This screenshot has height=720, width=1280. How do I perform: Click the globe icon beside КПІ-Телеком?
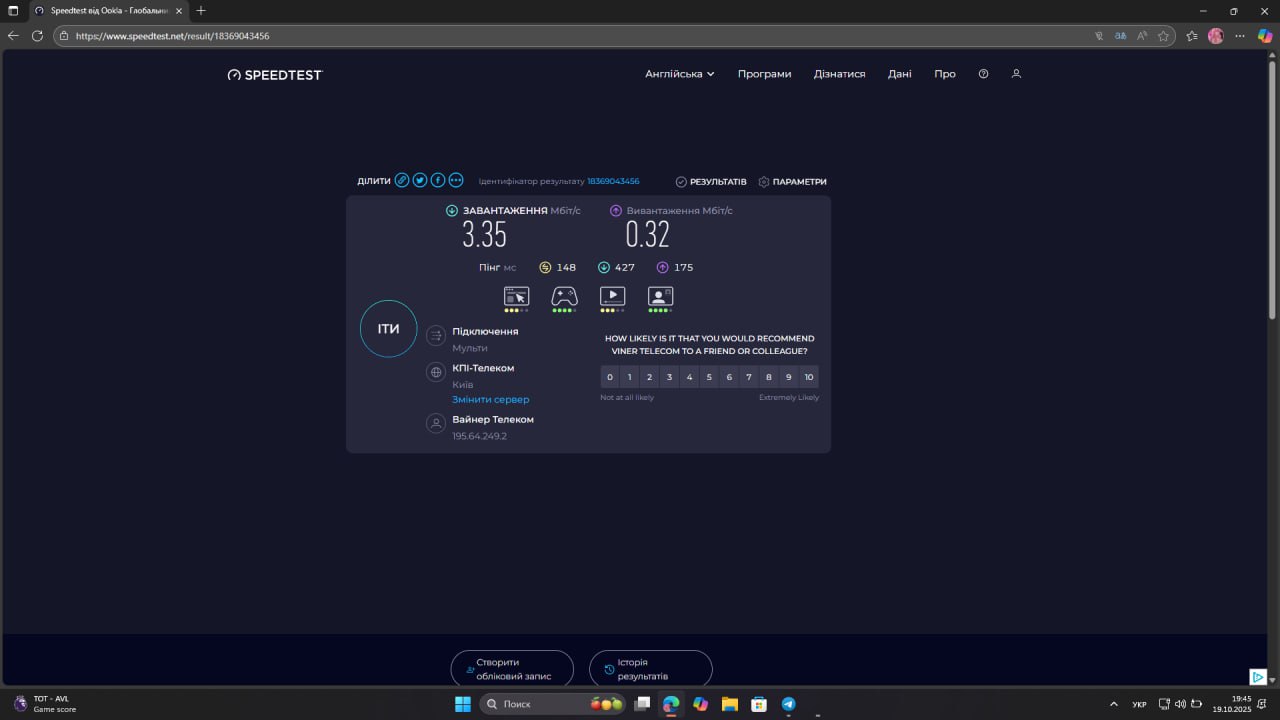(x=436, y=372)
